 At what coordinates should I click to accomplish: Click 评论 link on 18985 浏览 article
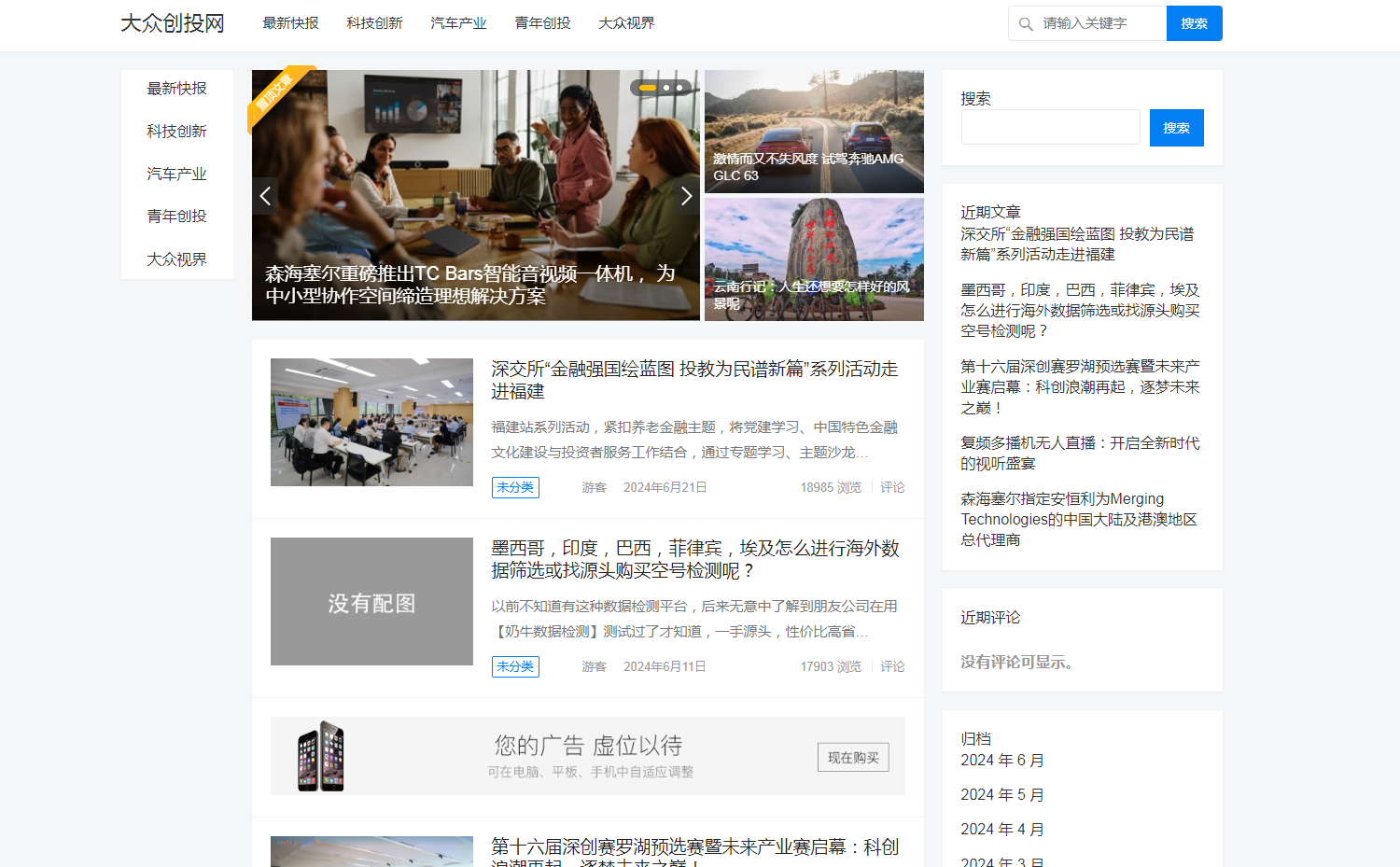(892, 487)
